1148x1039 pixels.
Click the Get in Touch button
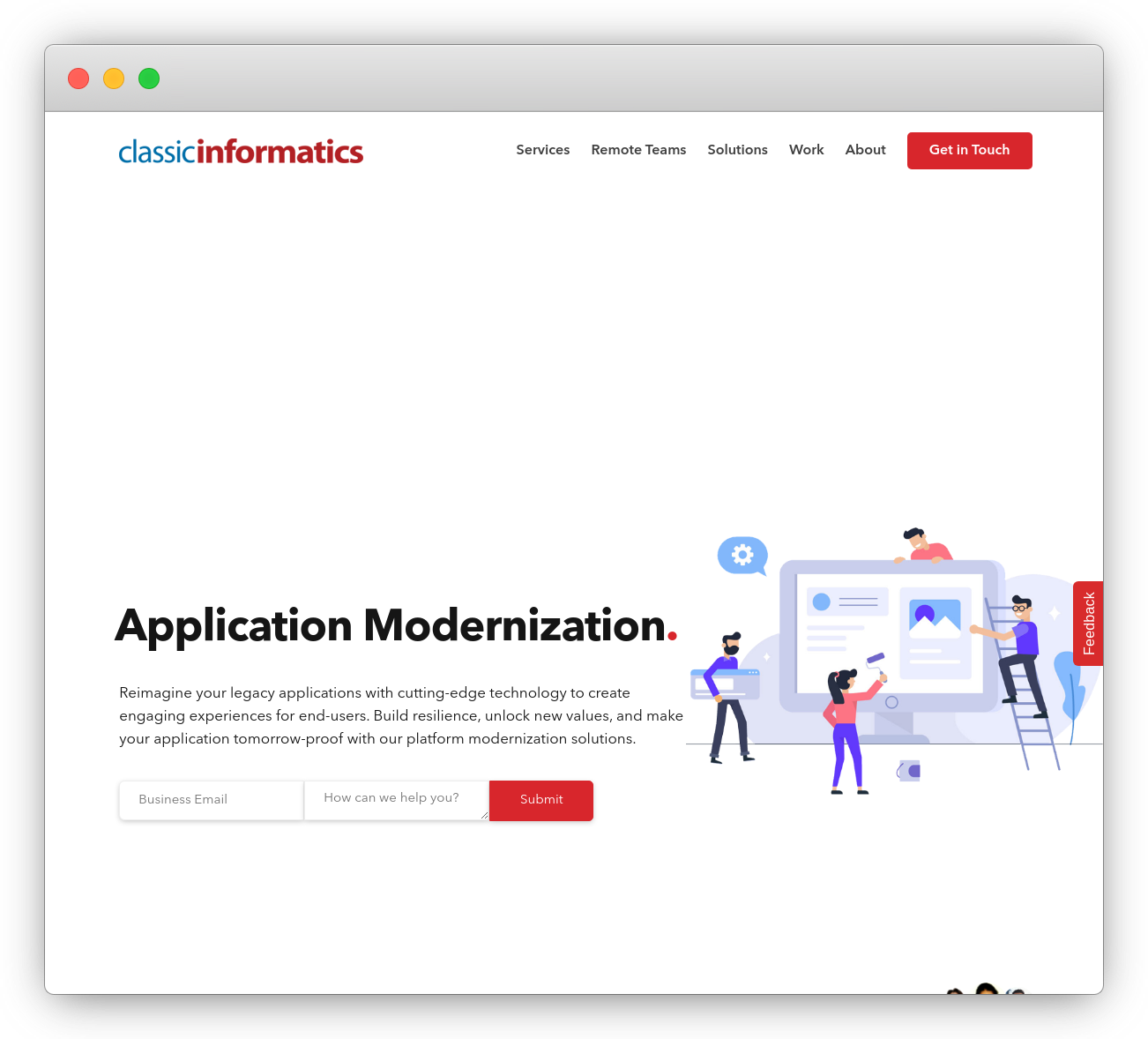(x=969, y=151)
